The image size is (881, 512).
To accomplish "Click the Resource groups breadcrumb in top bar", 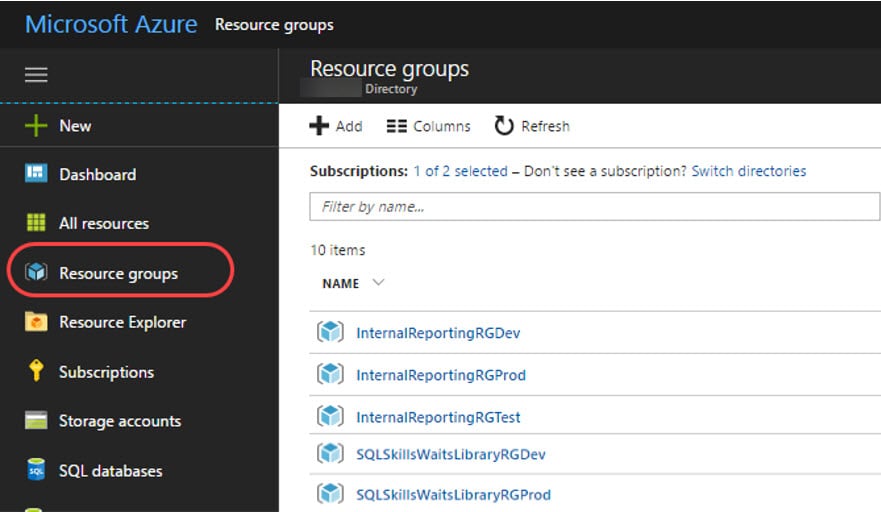I will (274, 25).
